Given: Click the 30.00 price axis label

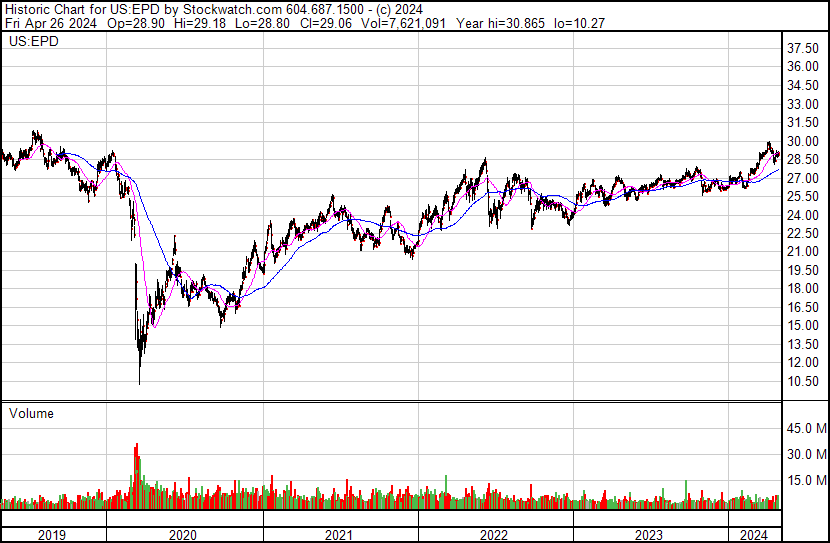Looking at the screenshot, I should (804, 141).
